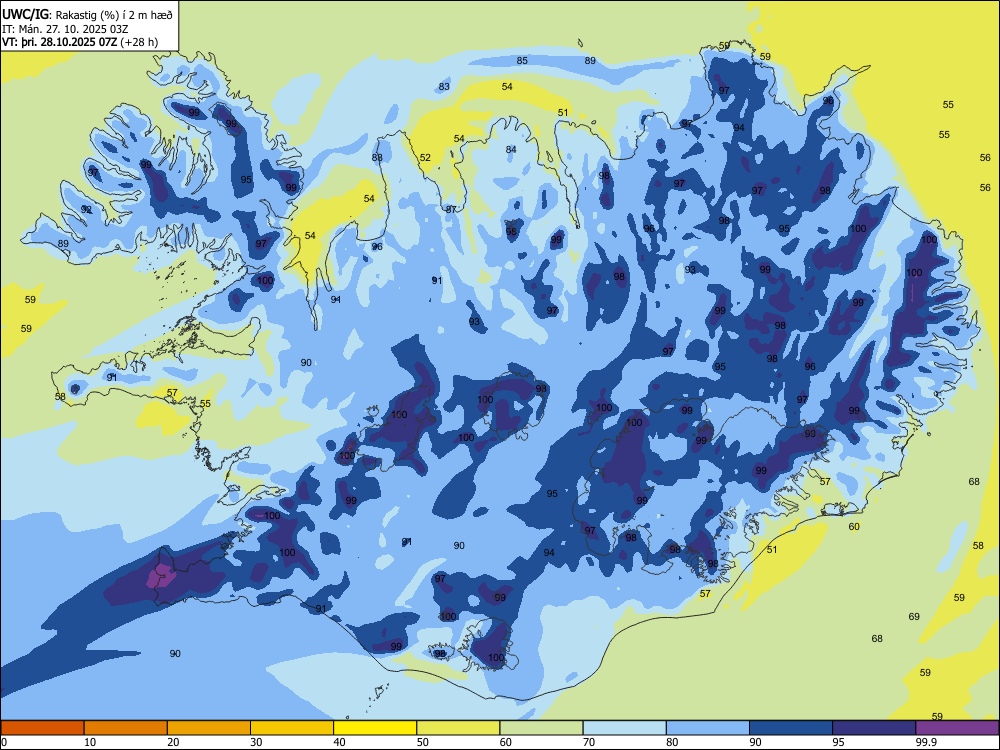Pick the light orange 20–30 legend swatch

coord(209,728)
